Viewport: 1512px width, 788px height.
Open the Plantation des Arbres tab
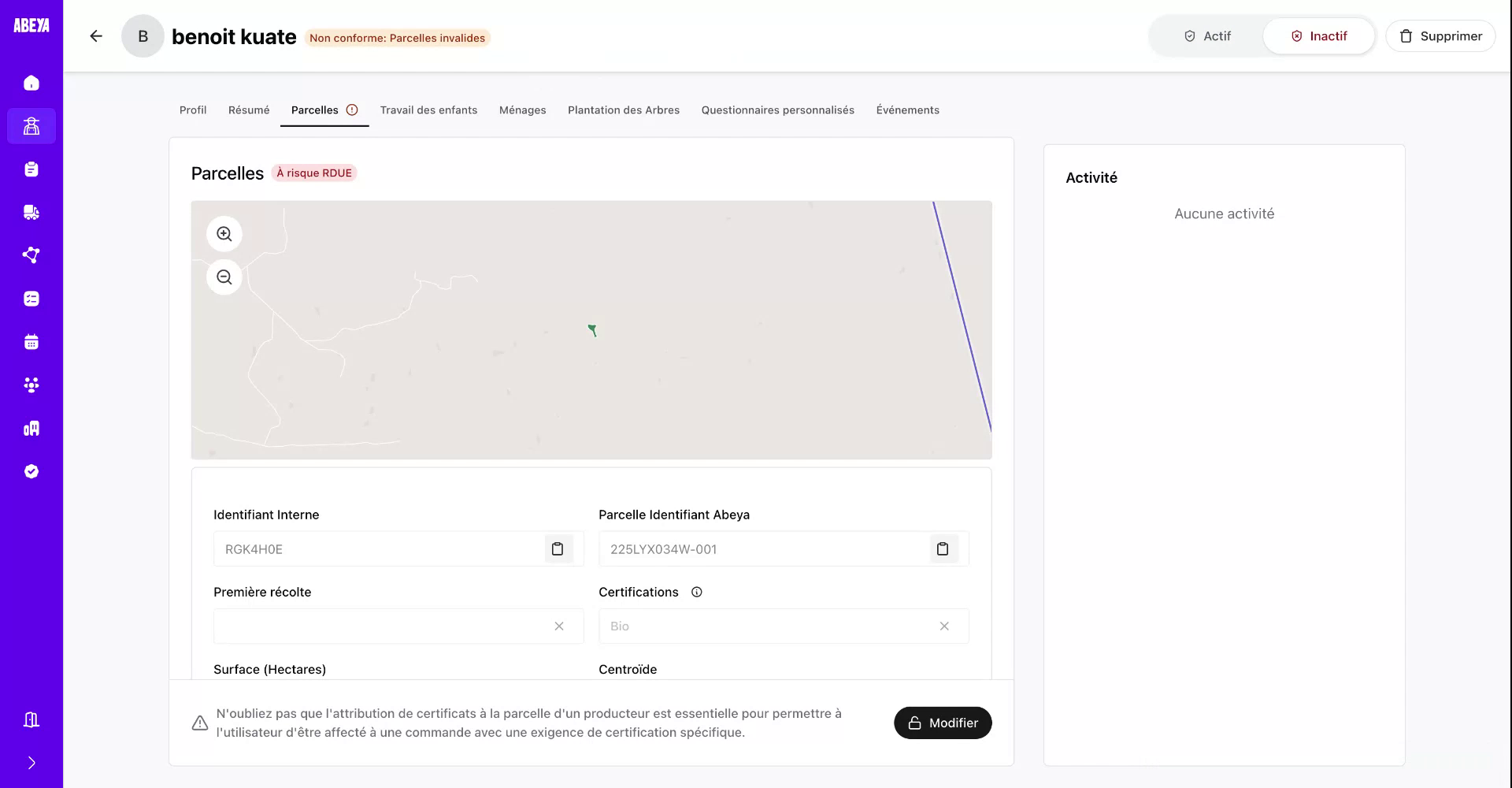point(623,110)
